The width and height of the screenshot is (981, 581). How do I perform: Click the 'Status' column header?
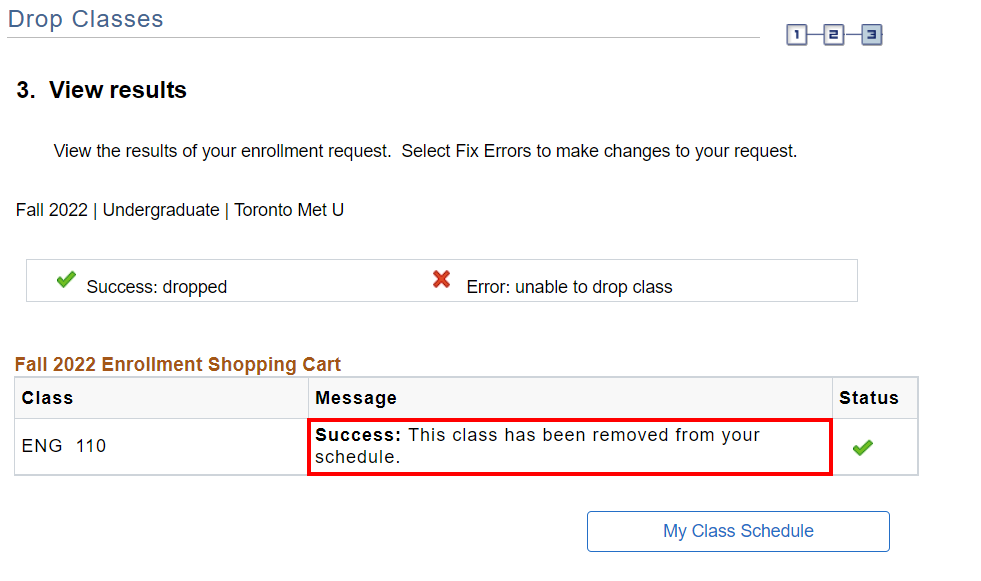point(869,398)
